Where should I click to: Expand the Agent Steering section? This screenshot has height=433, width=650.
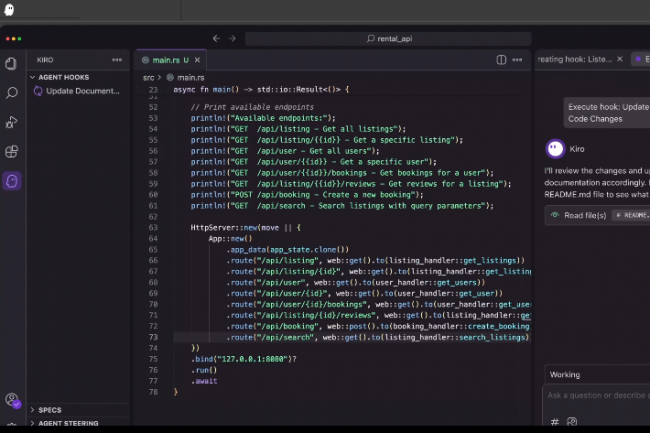coord(66,424)
